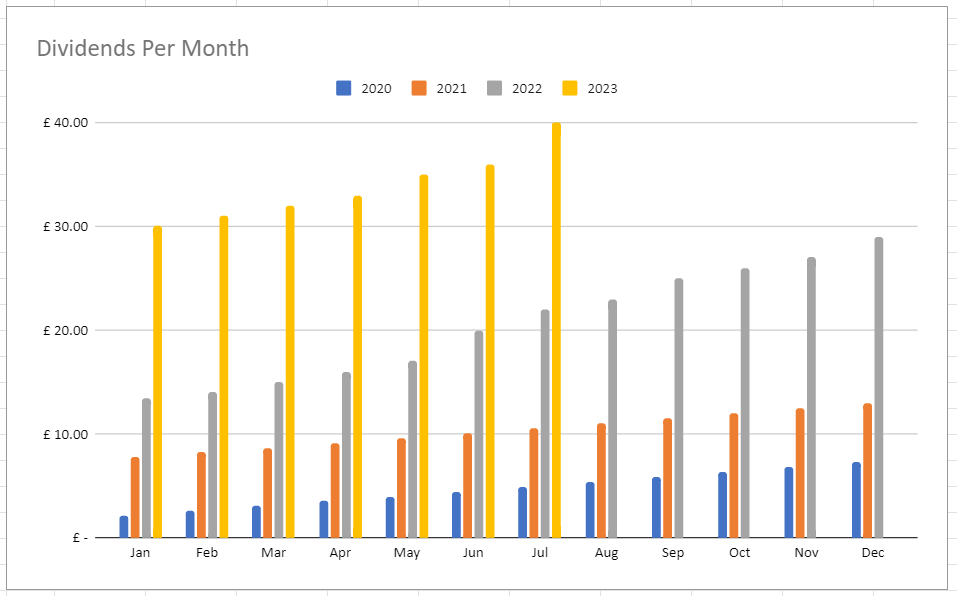Select the "2023" legend label text
957x596 pixels.
pos(602,89)
